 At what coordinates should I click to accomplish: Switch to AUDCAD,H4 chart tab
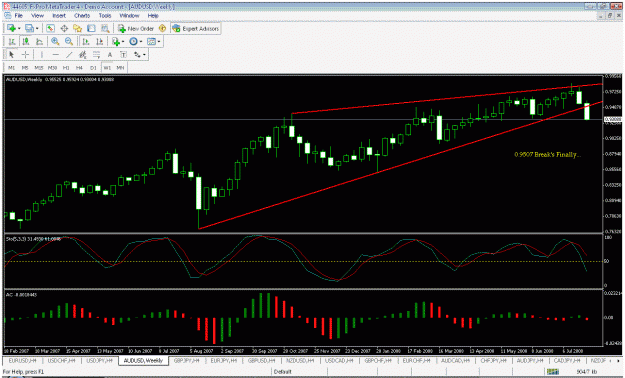(455, 360)
